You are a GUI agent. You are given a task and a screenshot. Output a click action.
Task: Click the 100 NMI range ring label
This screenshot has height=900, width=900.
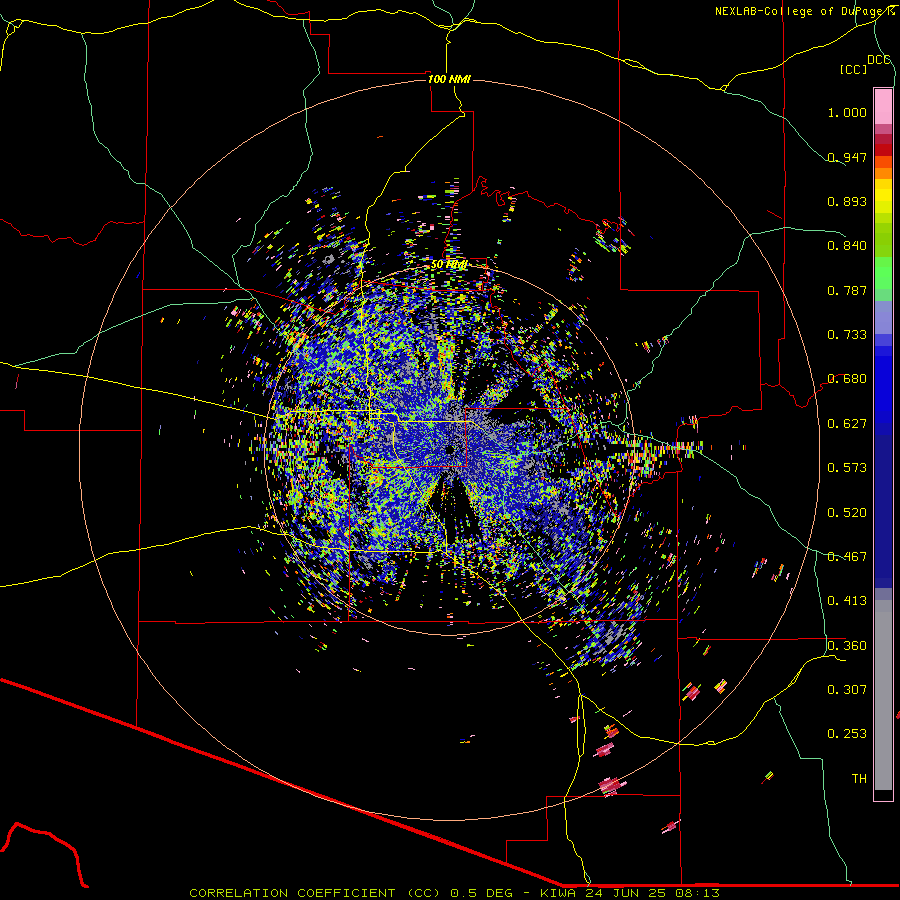tap(449, 79)
